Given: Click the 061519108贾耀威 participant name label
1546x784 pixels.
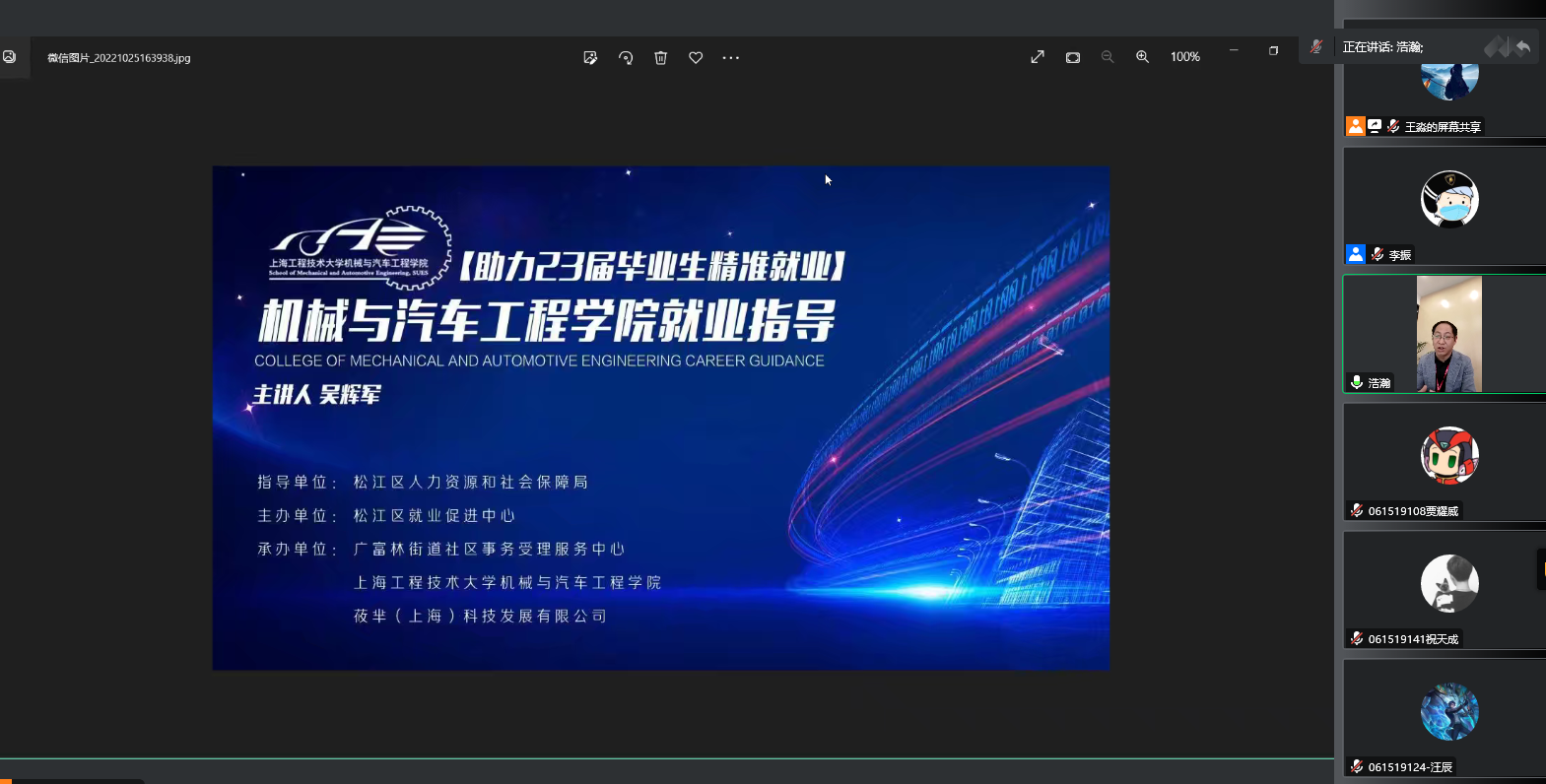Looking at the screenshot, I should (1413, 511).
